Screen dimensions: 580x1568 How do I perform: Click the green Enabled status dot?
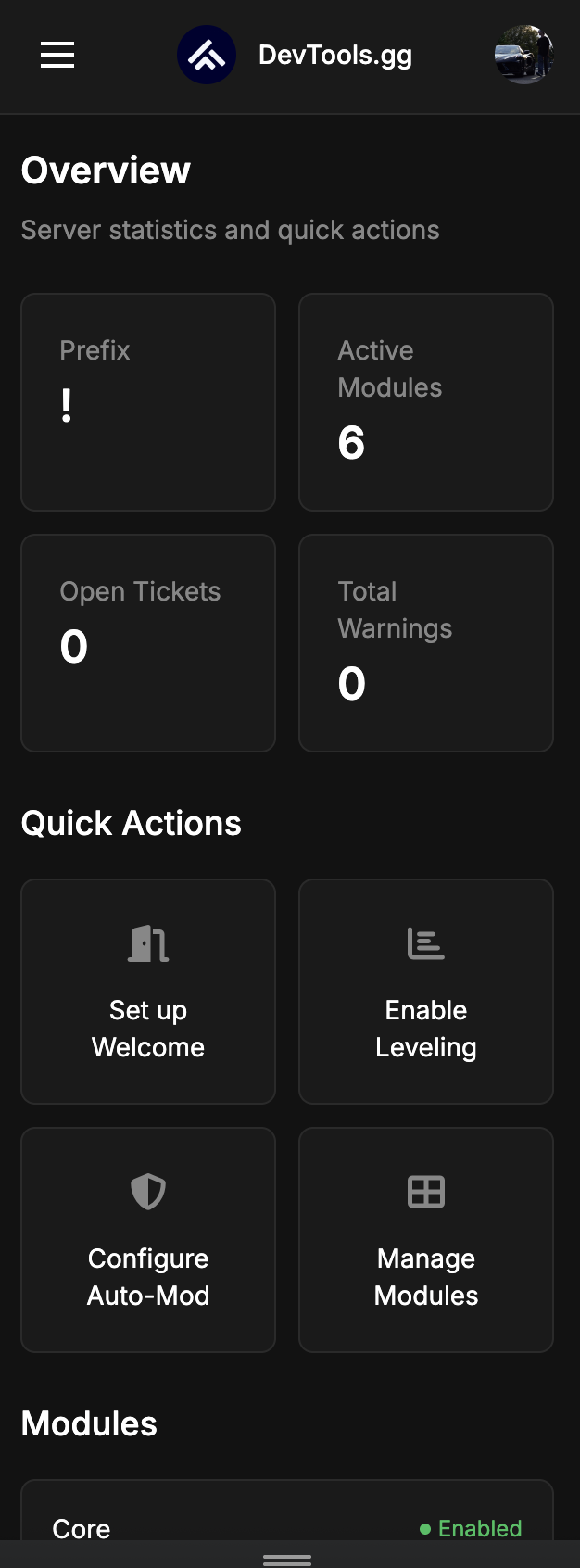click(425, 1529)
